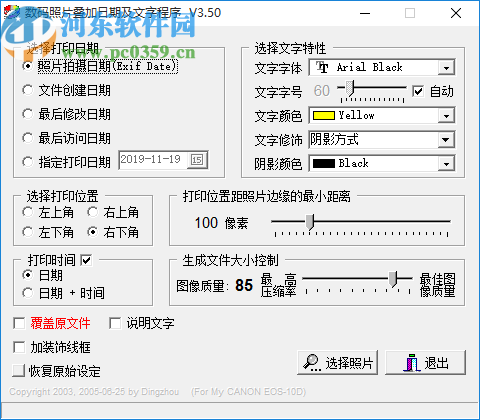Screen dimensions: 480x420
Task: Check 恢复原始设定 option
Action: pyautogui.click(x=19, y=371)
